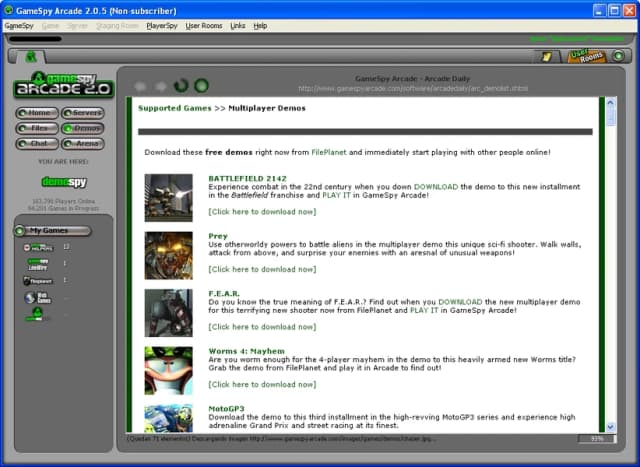Click the Worms 4 Mayhem thumbnail
The image size is (640, 467).
coord(169,371)
